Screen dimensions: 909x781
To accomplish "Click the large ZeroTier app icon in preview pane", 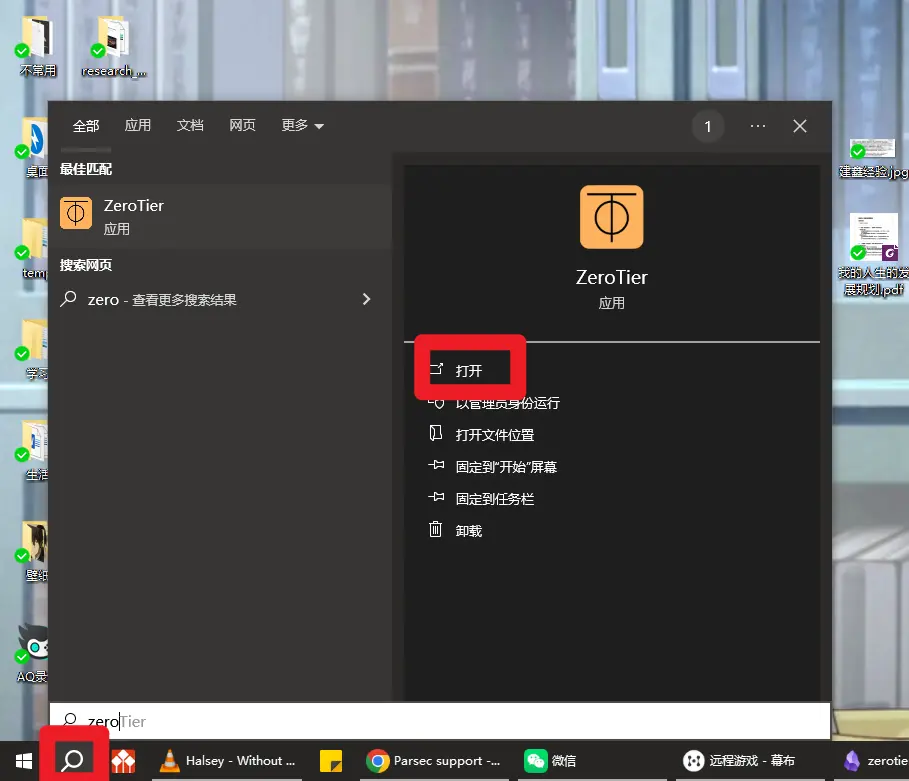I will click(611, 217).
